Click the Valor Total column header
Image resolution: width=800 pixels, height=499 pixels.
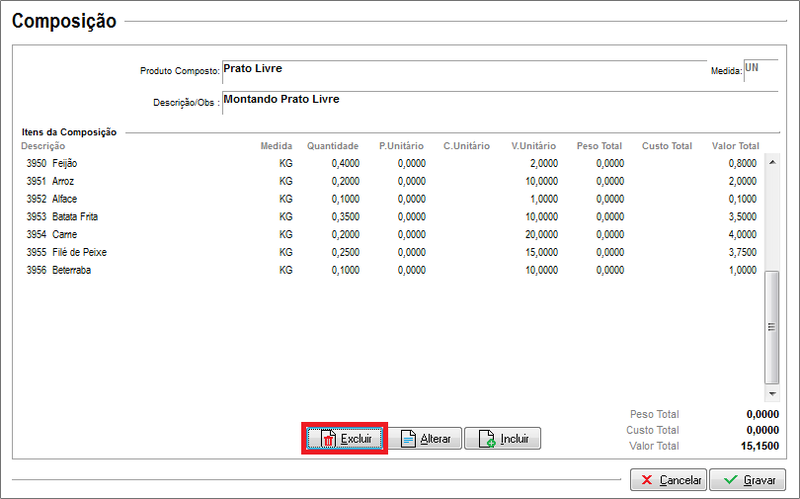pos(735,146)
